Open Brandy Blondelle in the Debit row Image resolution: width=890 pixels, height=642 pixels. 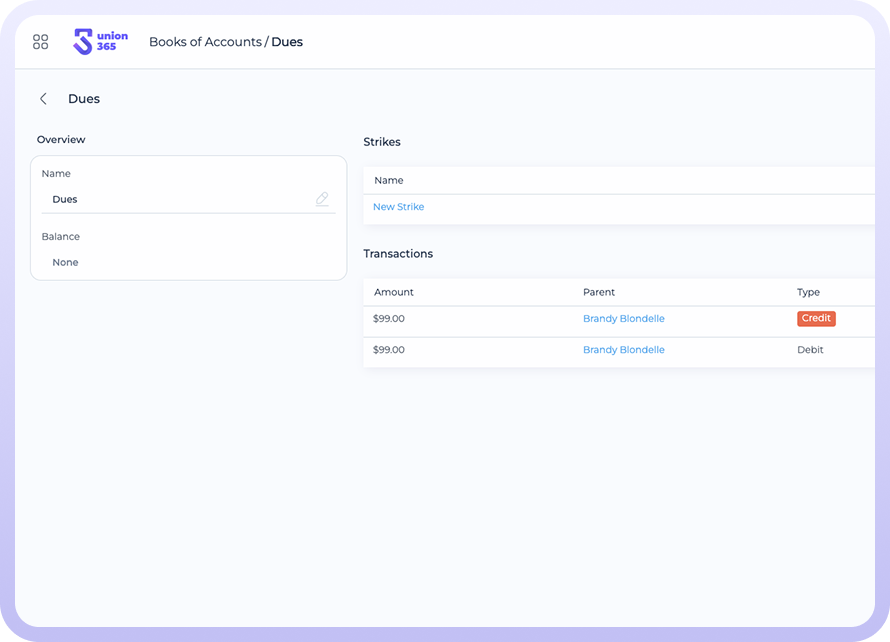[x=623, y=350]
